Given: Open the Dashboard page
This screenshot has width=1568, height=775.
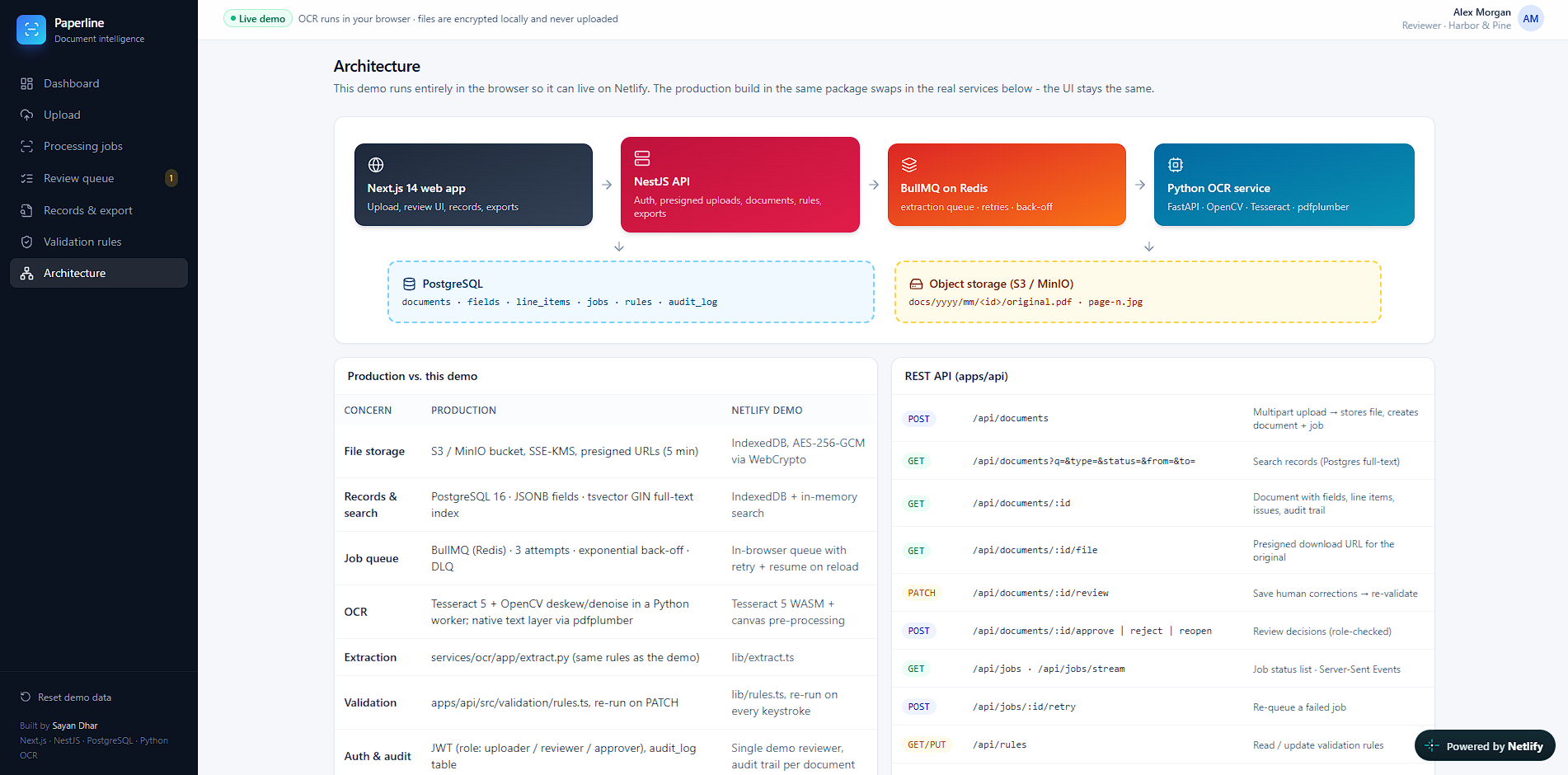Looking at the screenshot, I should (99, 83).
